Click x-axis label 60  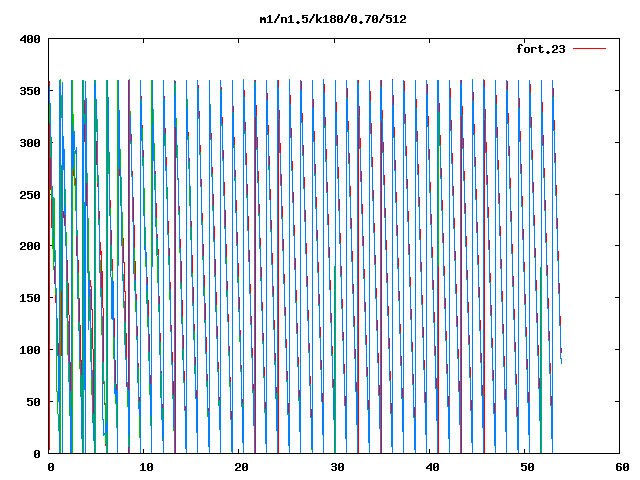click(x=622, y=467)
